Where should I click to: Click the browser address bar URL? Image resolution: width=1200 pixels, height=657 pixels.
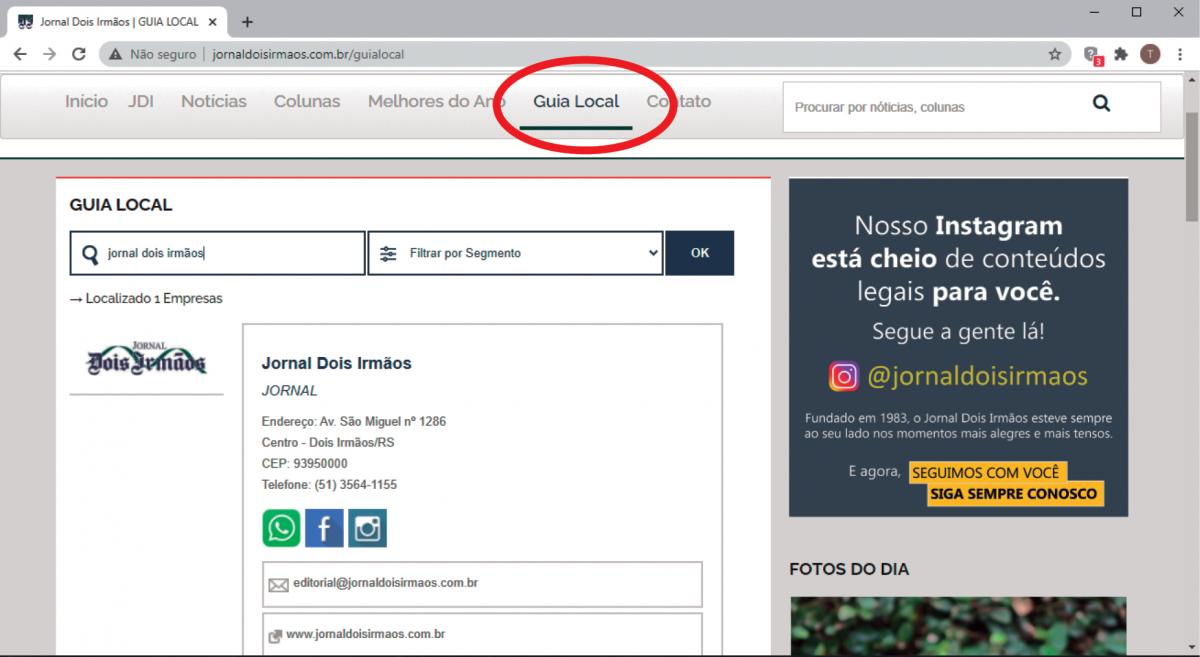tap(309, 55)
